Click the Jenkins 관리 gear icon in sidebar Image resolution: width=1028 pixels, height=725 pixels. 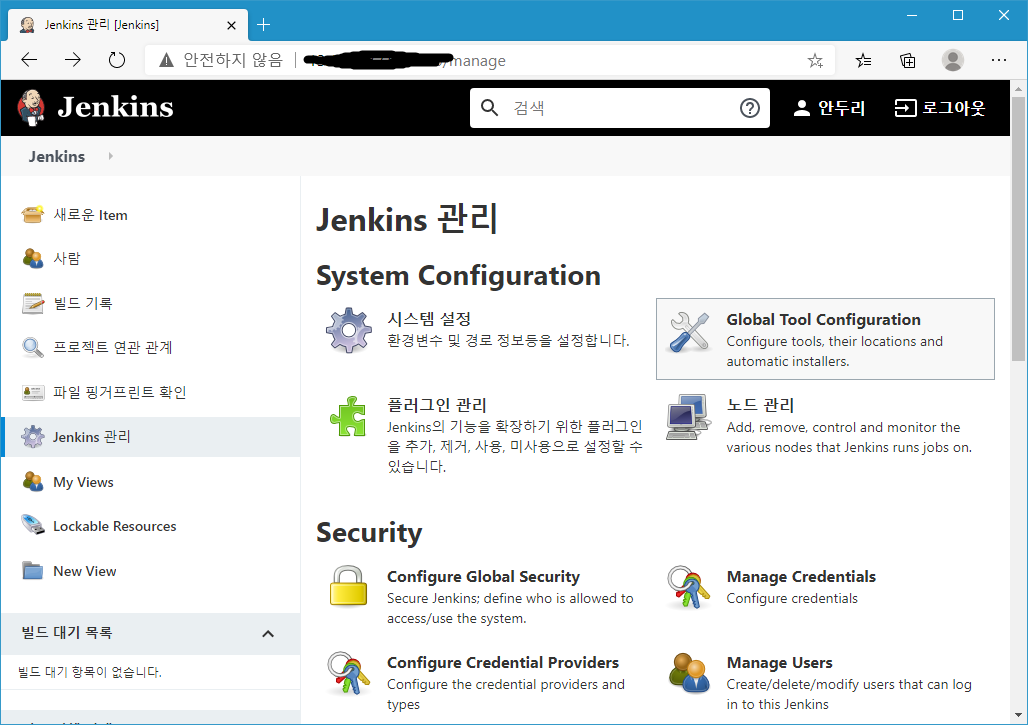click(x=33, y=437)
